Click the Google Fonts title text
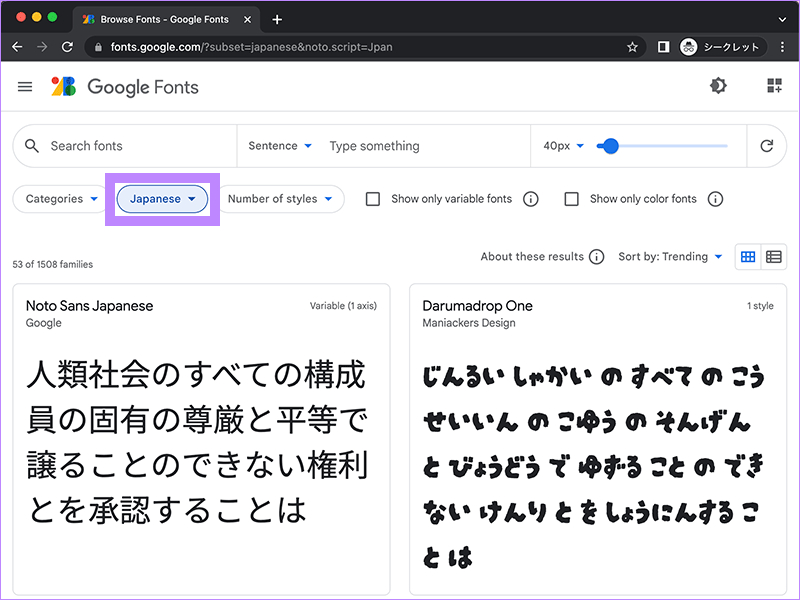Viewport: 800px width, 600px height. click(x=143, y=87)
